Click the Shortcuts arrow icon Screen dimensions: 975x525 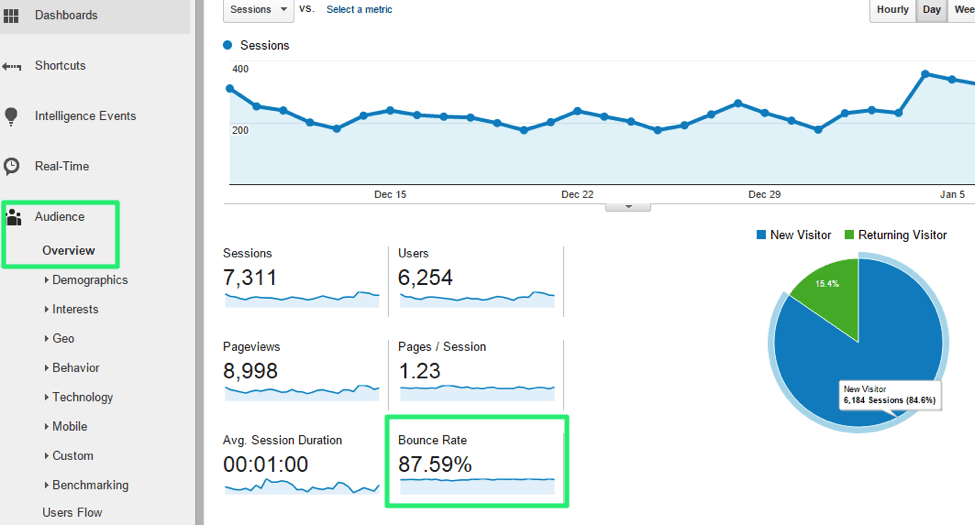coord(12,66)
